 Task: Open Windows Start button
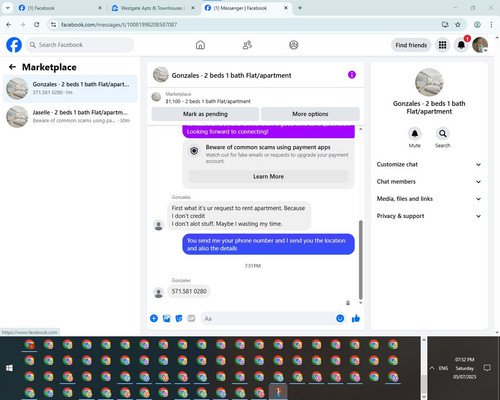9,368
